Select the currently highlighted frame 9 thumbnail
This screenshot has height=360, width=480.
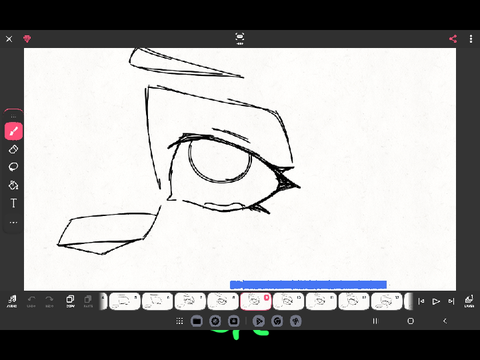[256, 301]
